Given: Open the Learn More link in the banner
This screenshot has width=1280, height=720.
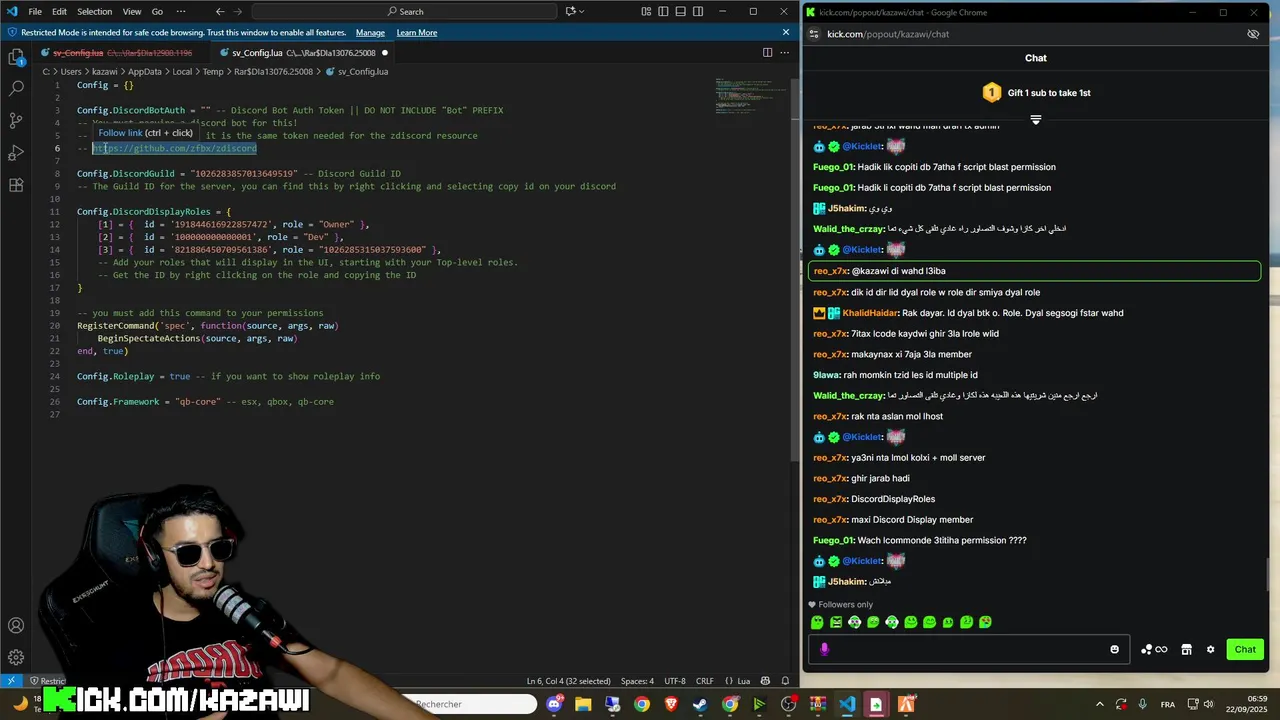Looking at the screenshot, I should 417,32.
